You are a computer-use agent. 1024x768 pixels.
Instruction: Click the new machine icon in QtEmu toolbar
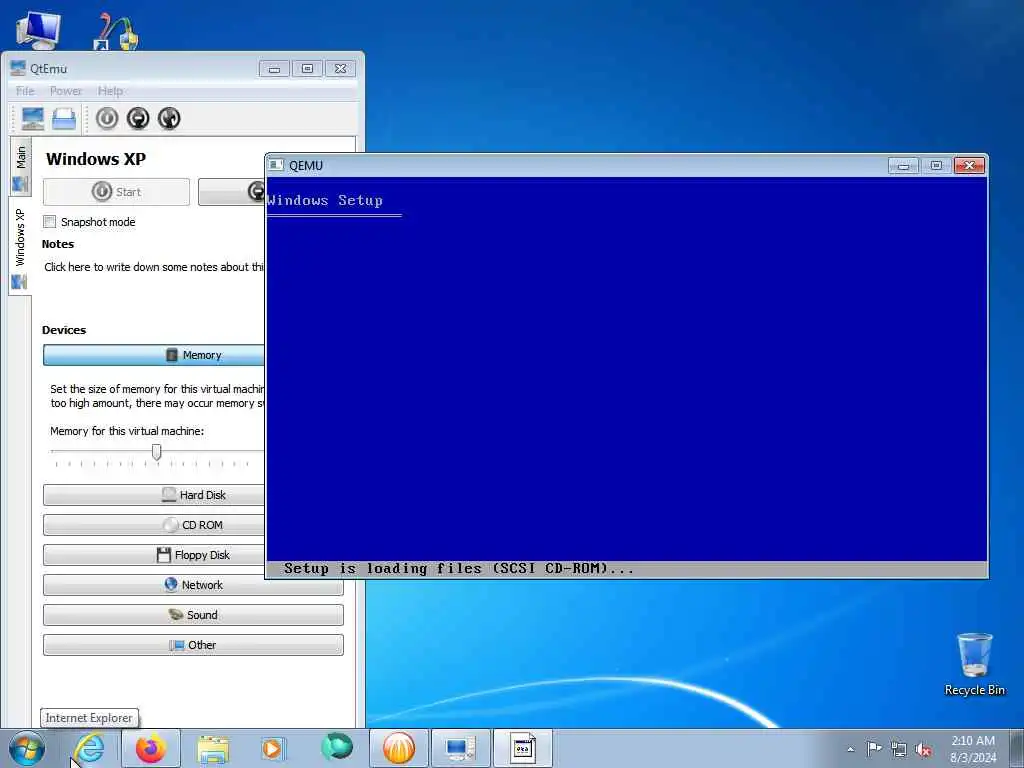click(33, 118)
